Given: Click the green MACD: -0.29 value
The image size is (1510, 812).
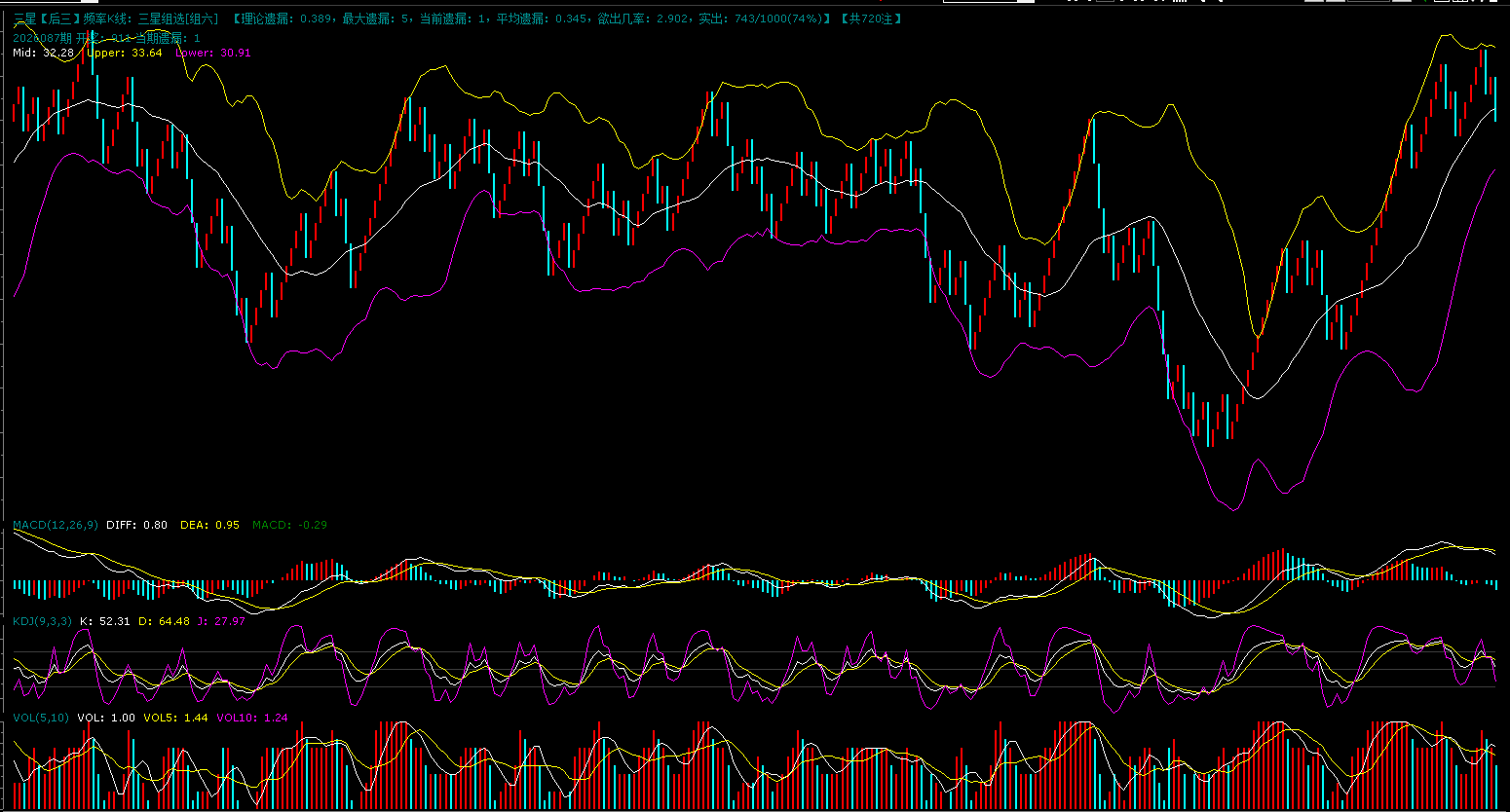Looking at the screenshot, I should (289, 525).
